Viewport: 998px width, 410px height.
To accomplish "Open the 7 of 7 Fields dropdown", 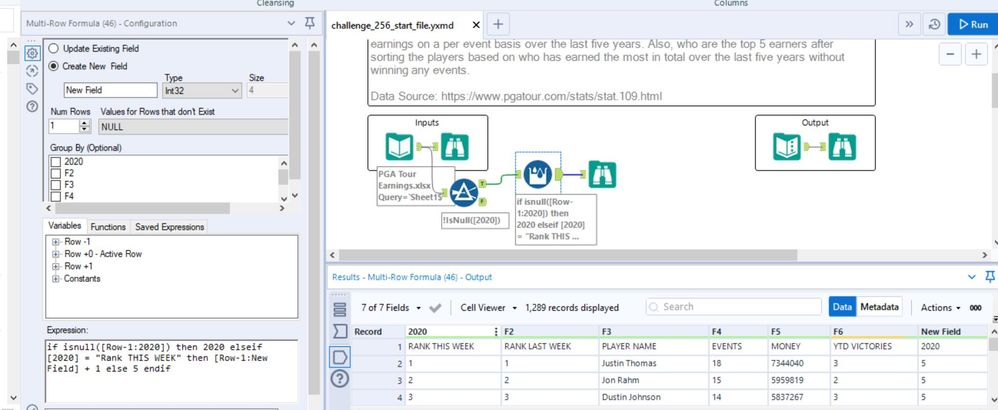I will coord(391,308).
